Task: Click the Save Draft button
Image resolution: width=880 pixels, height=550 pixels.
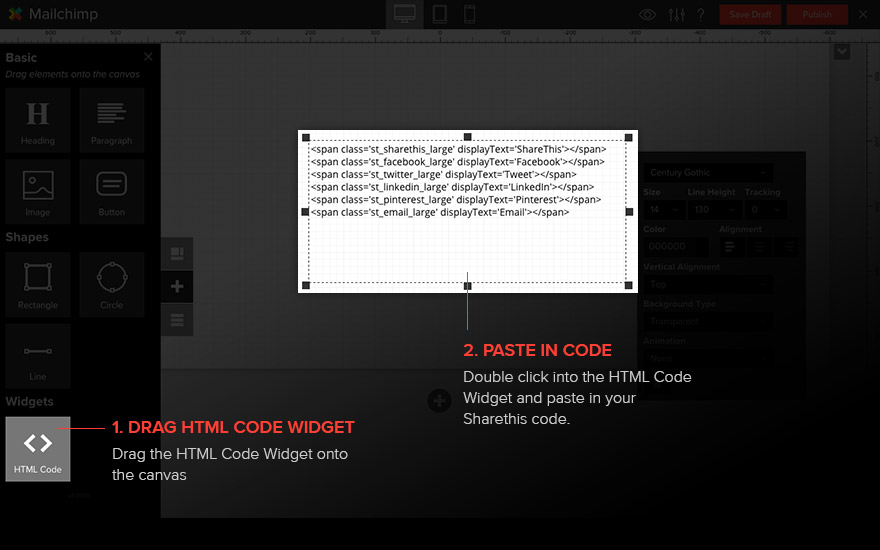Action: coord(752,15)
